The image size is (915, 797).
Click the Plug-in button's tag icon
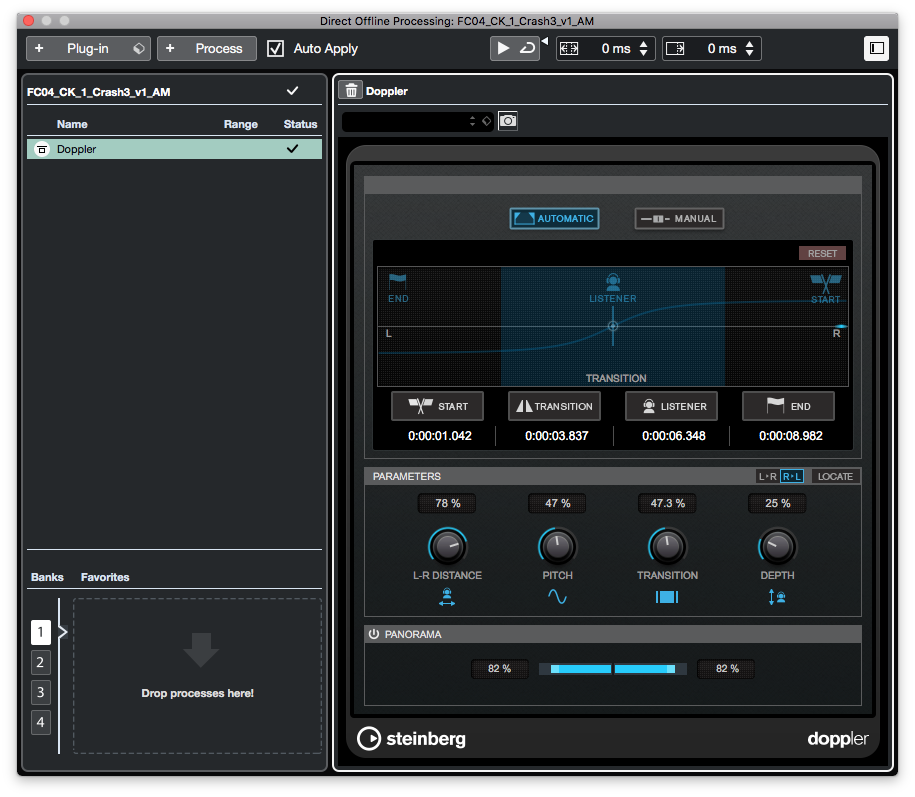tap(139, 48)
